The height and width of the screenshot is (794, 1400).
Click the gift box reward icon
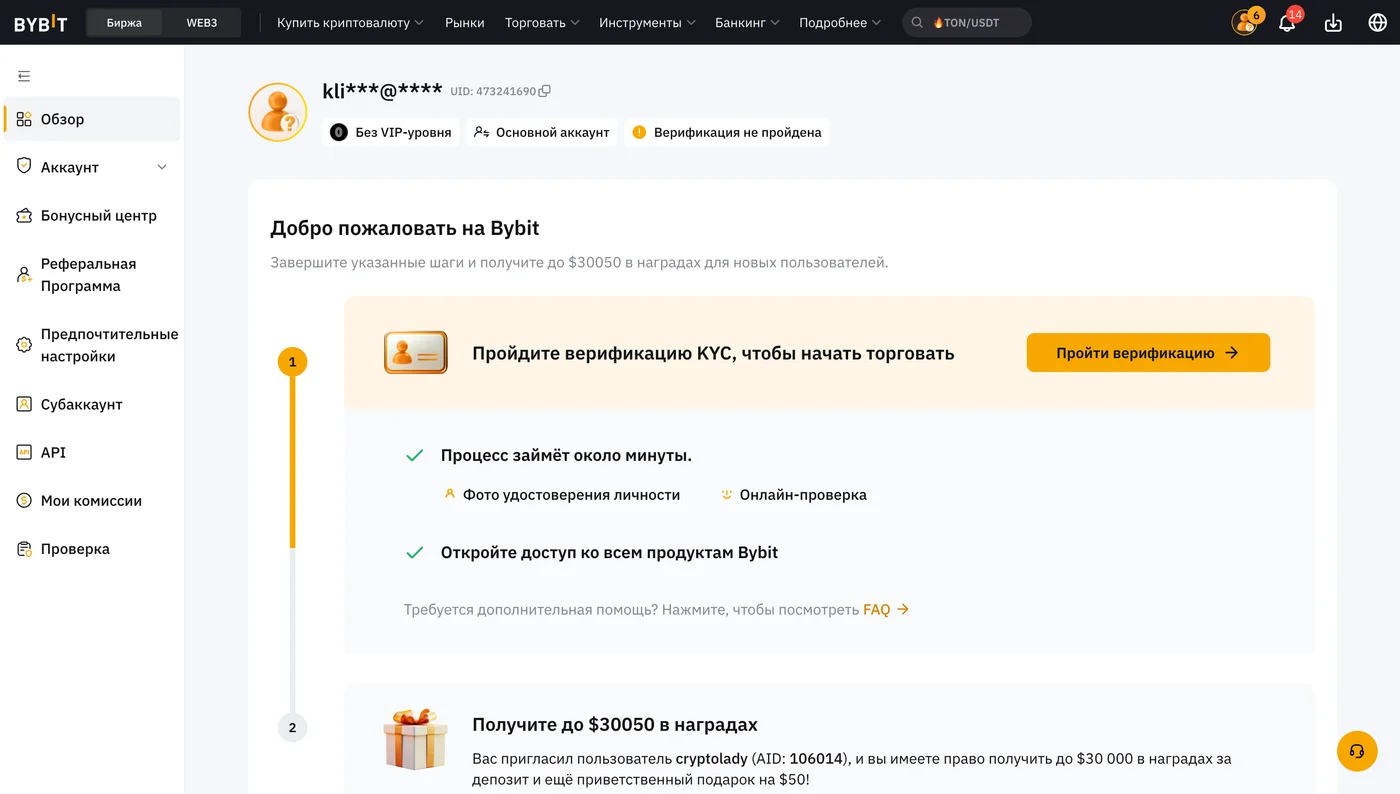click(415, 739)
